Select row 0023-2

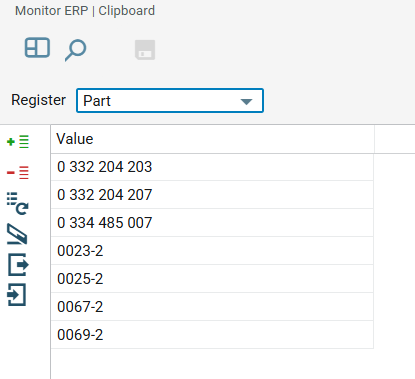coord(212,251)
